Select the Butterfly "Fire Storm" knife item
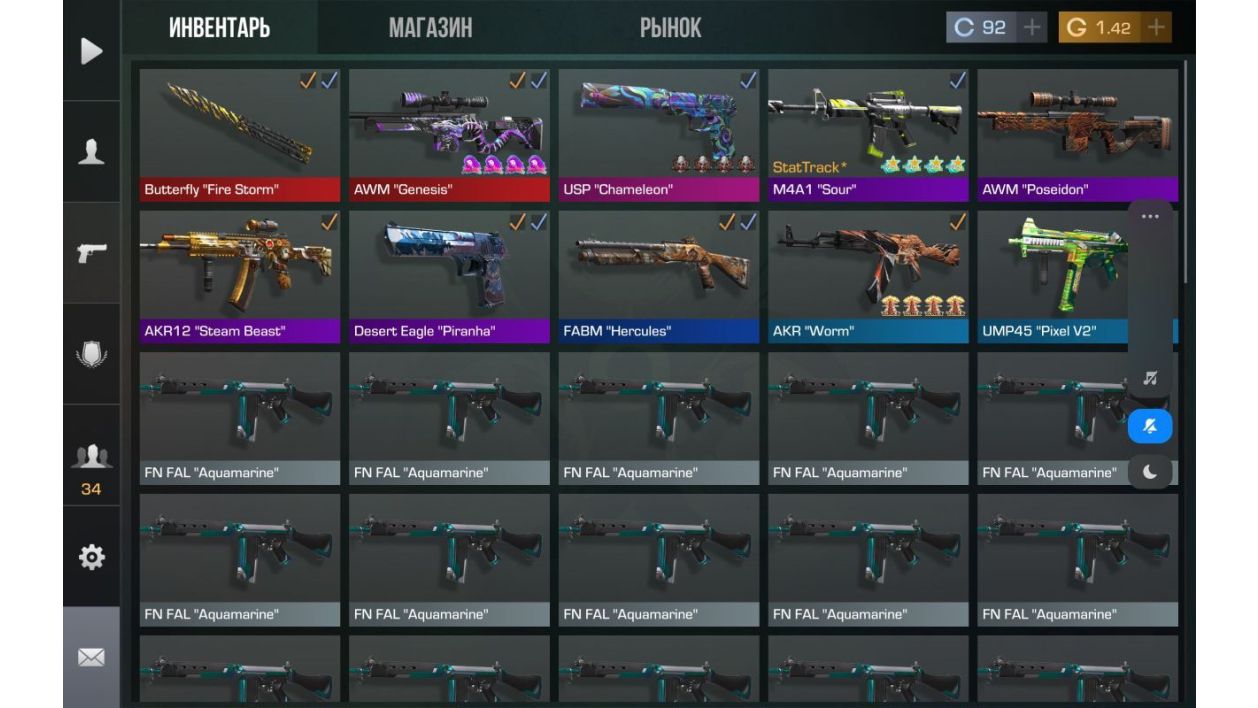The image size is (1258, 708). click(240, 135)
